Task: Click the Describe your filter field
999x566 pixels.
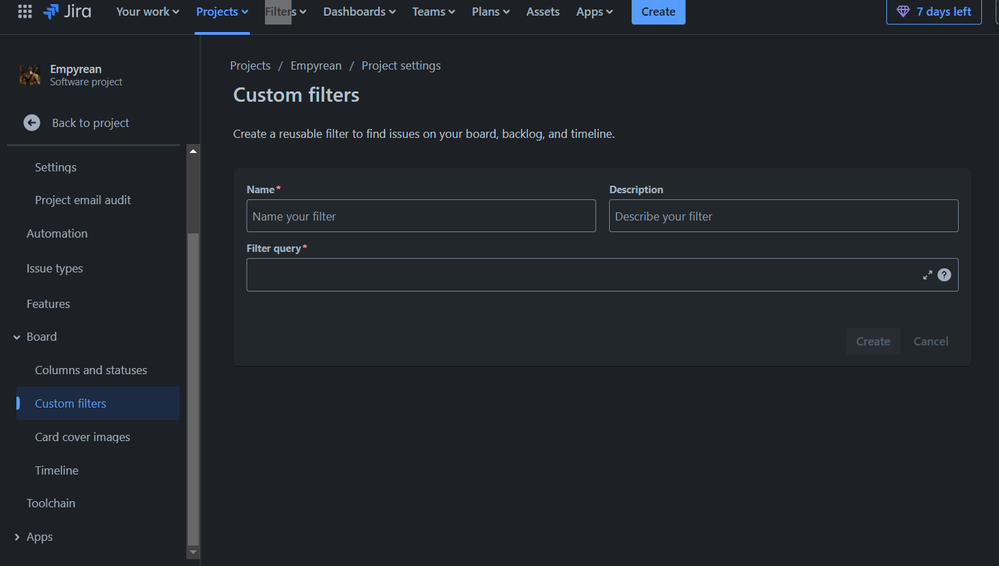Action: (x=783, y=216)
